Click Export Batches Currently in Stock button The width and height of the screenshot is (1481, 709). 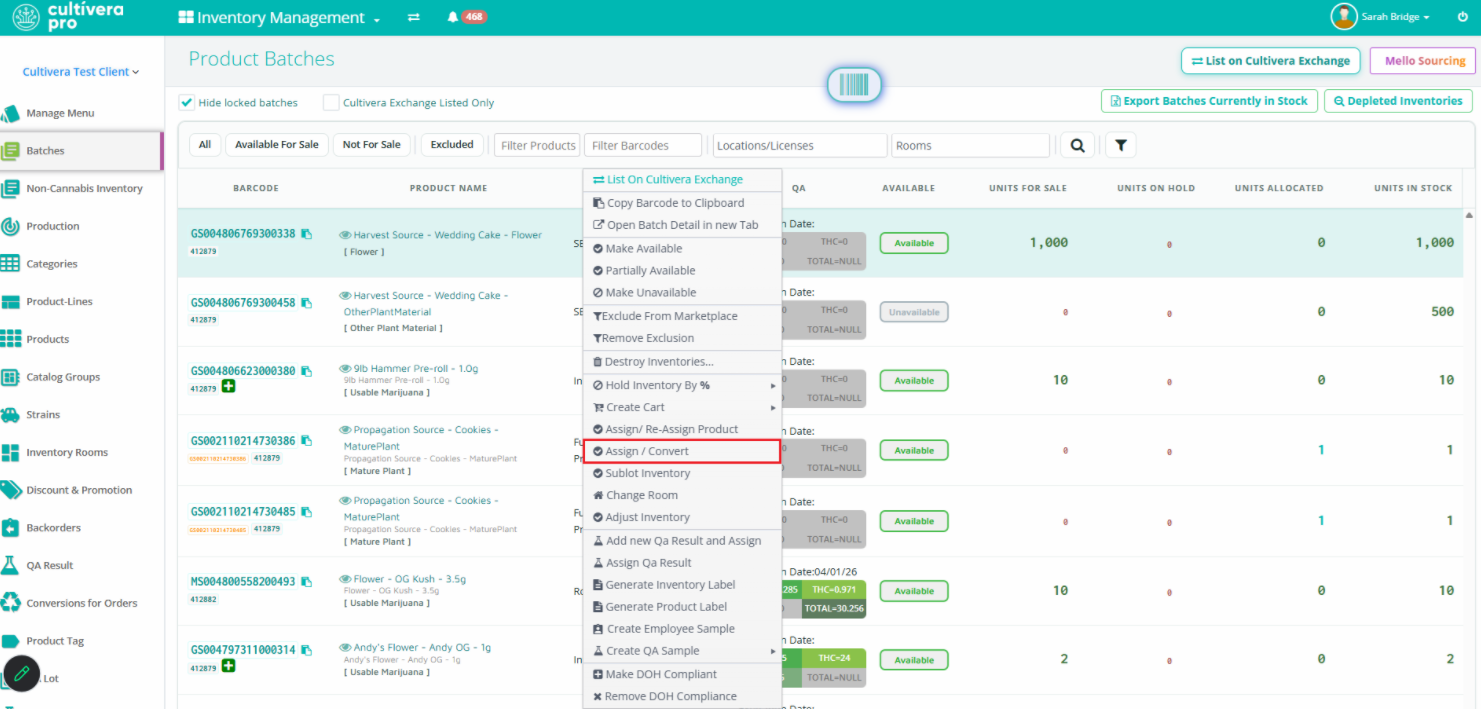click(1208, 101)
